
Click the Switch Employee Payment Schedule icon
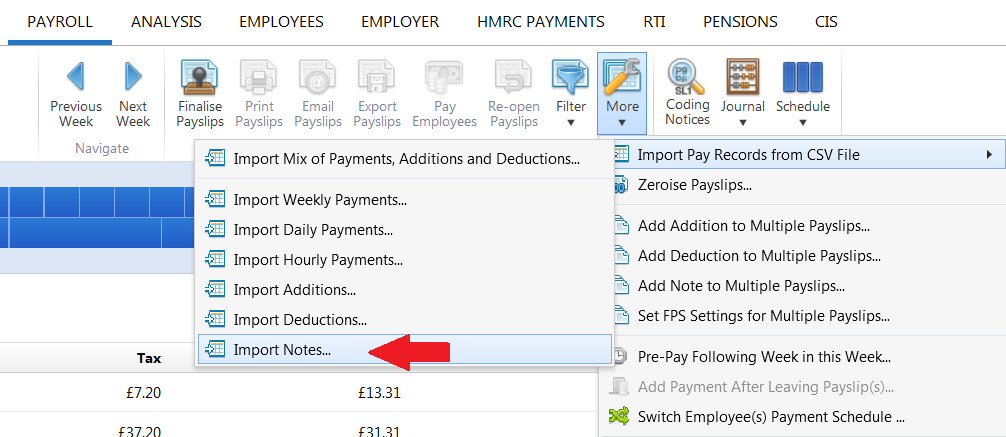coord(619,416)
